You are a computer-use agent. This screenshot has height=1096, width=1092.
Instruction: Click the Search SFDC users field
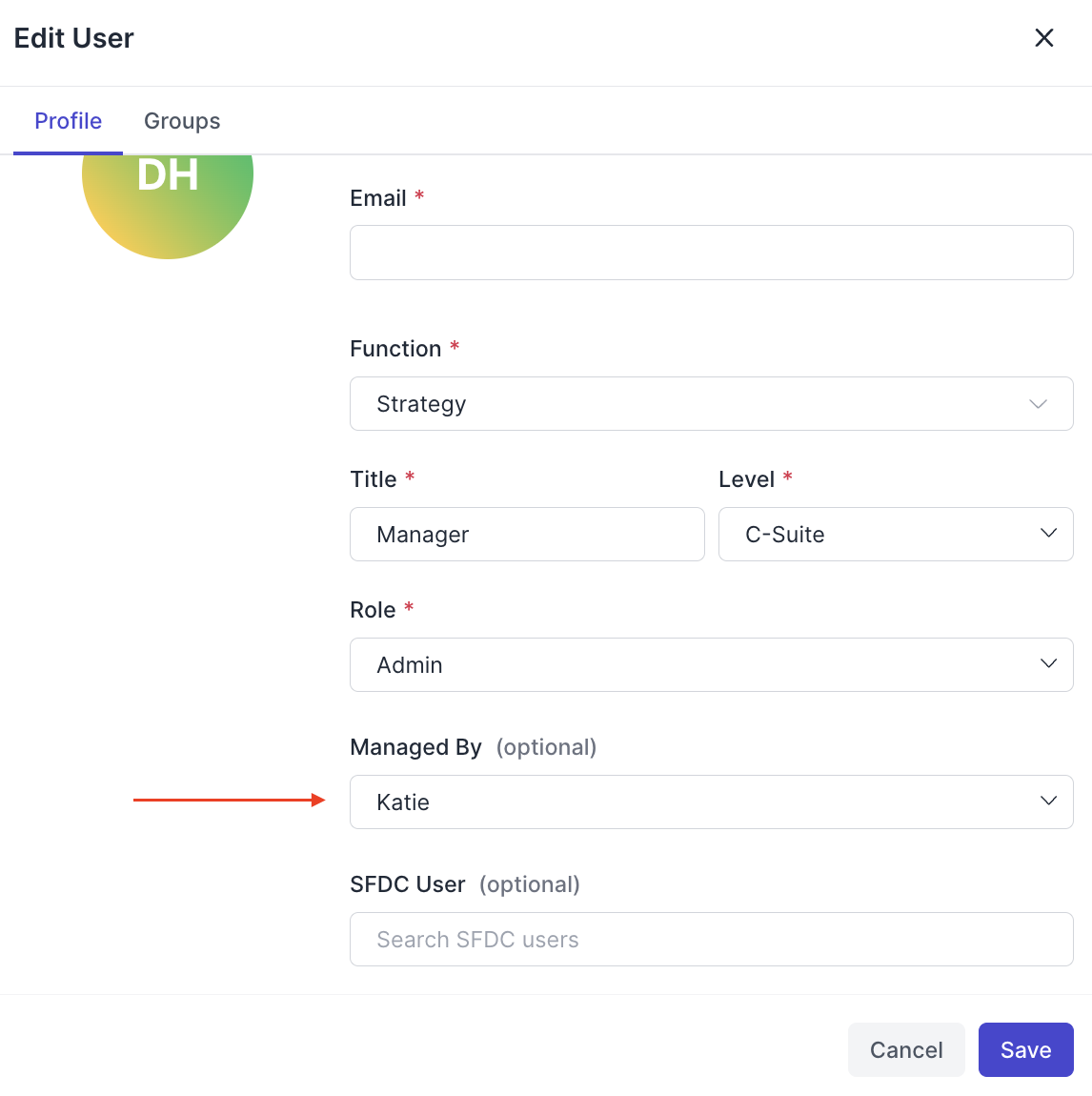click(x=711, y=940)
